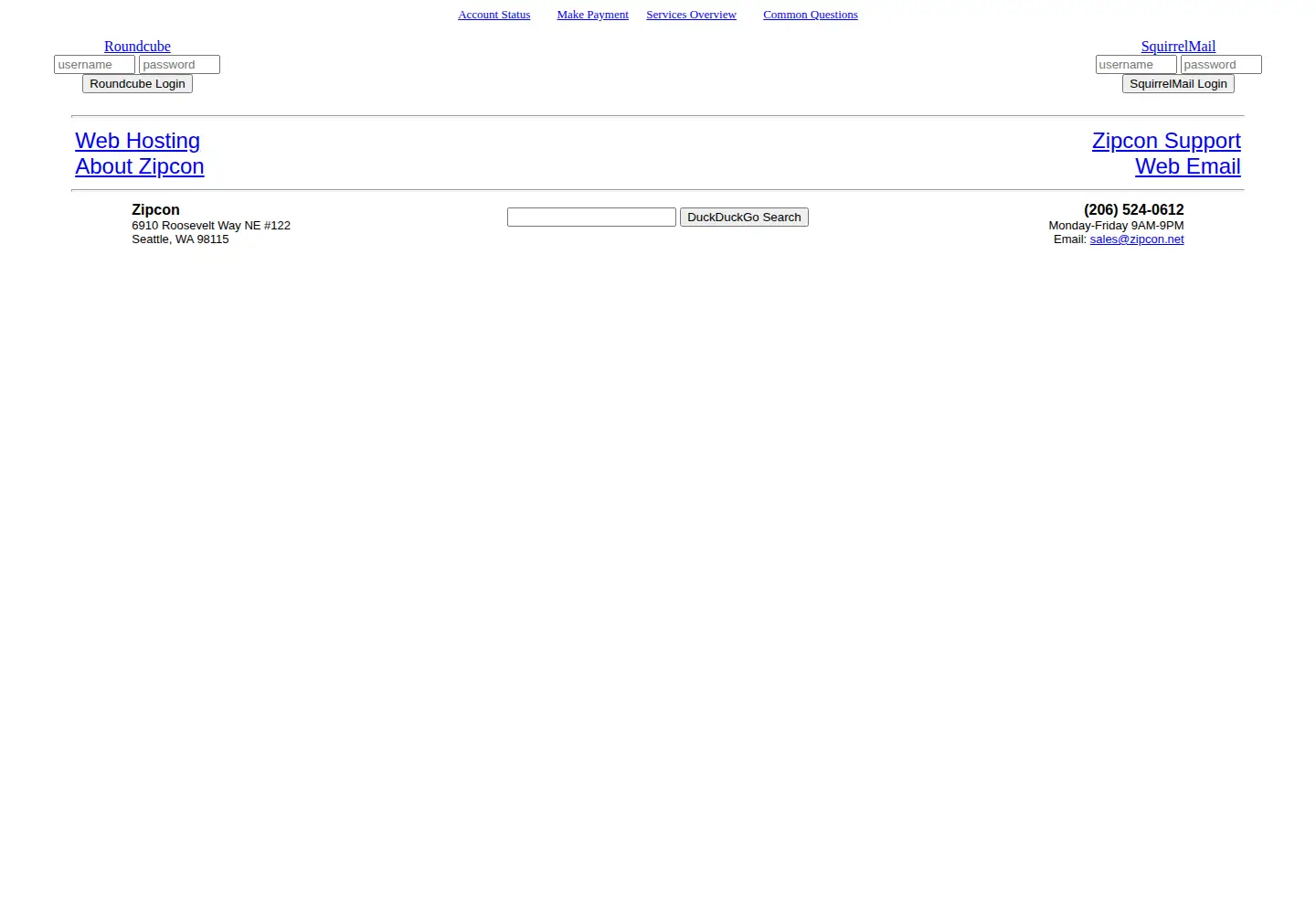This screenshot has width=1316, height=914.
Task: Open the Web Hosting link
Action: pyautogui.click(x=137, y=141)
